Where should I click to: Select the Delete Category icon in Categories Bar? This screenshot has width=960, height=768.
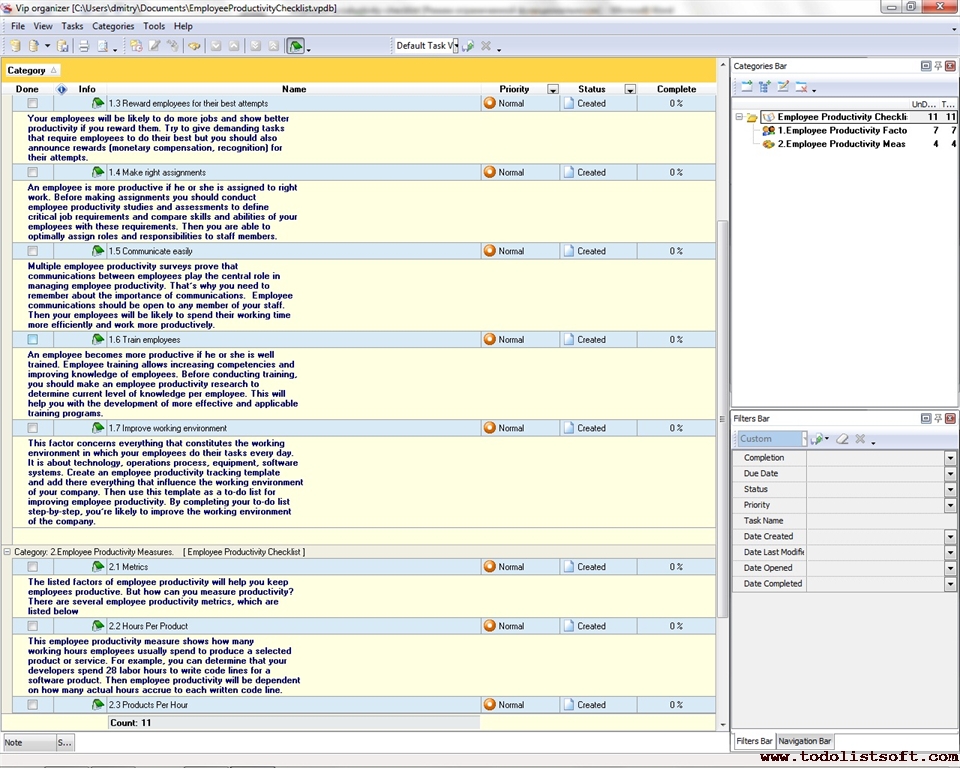pyautogui.click(x=803, y=89)
